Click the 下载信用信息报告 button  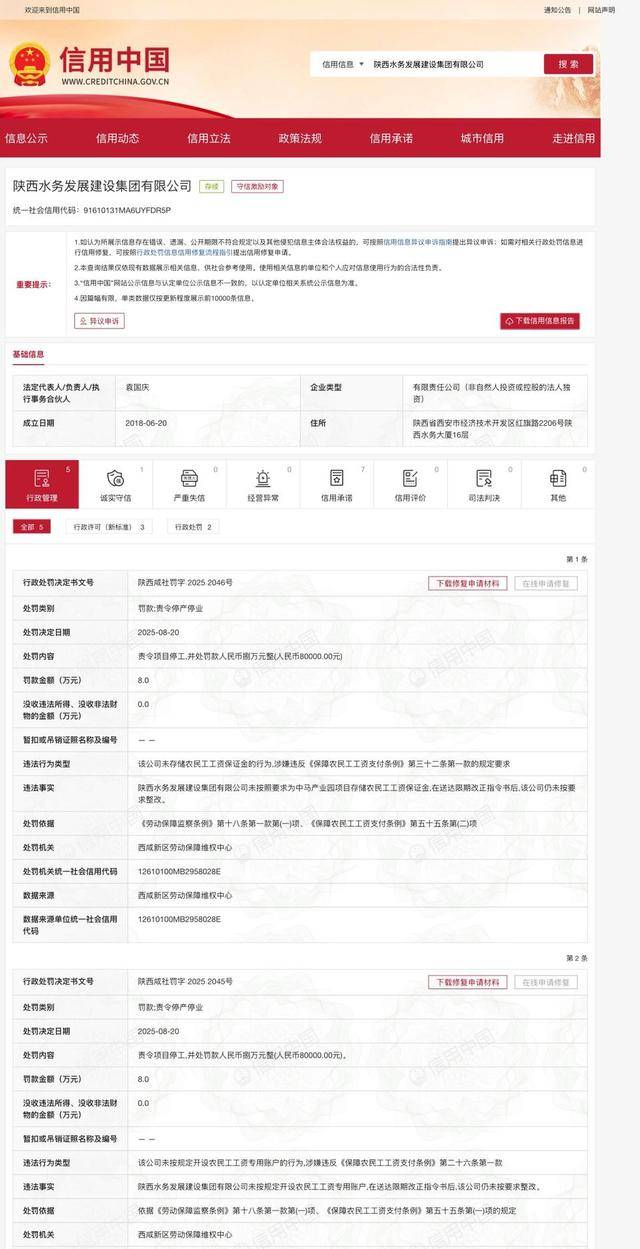(x=540, y=321)
